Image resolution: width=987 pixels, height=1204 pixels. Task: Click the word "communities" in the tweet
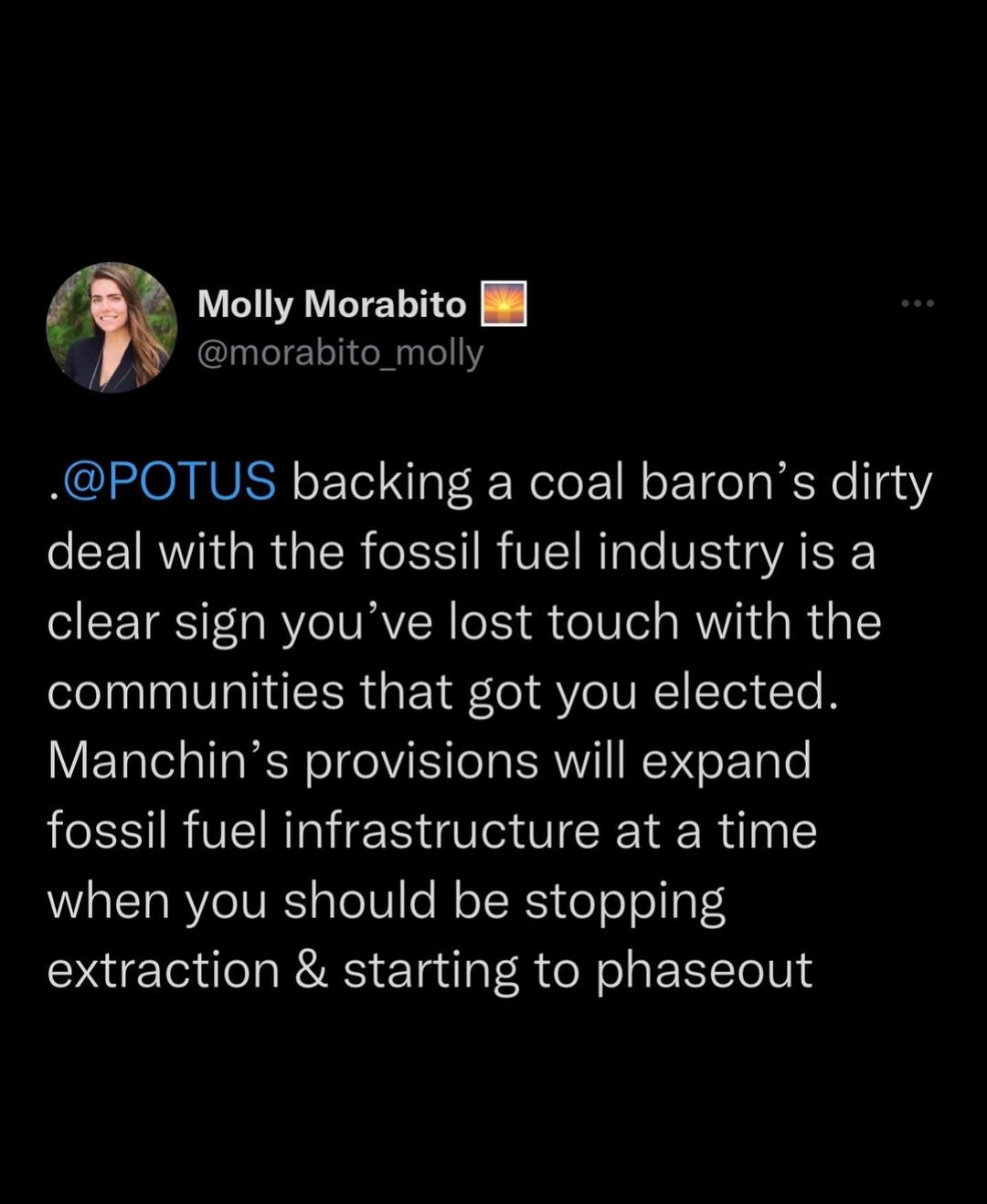click(195, 692)
